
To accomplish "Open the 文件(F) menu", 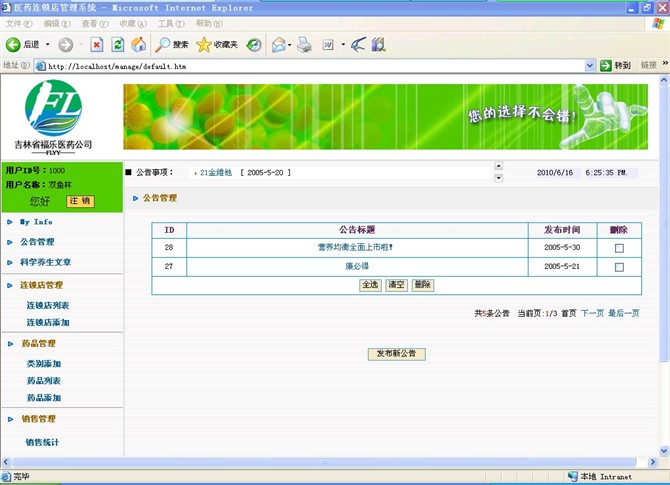I will [18, 24].
